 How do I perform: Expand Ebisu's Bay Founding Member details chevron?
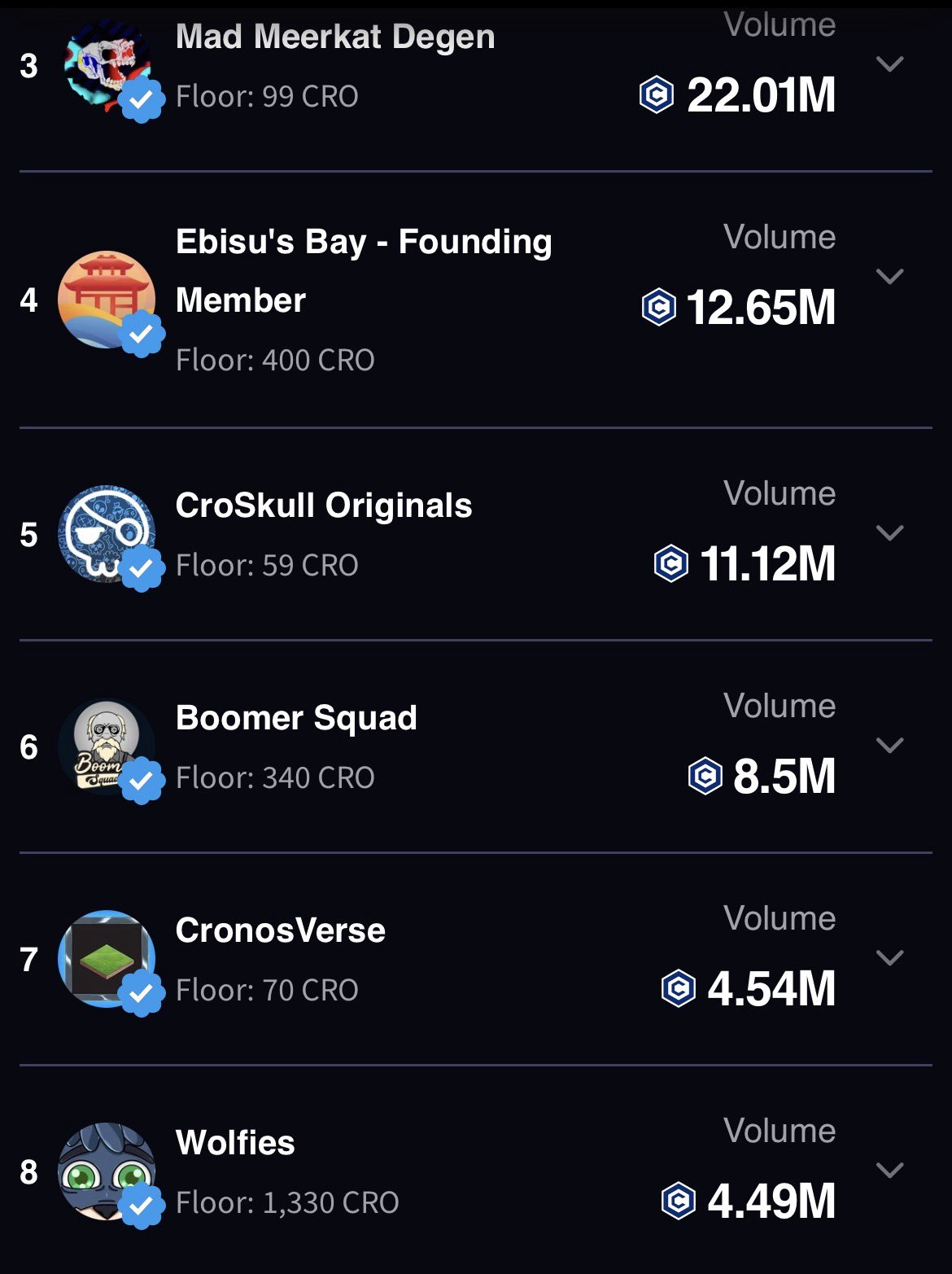890,277
